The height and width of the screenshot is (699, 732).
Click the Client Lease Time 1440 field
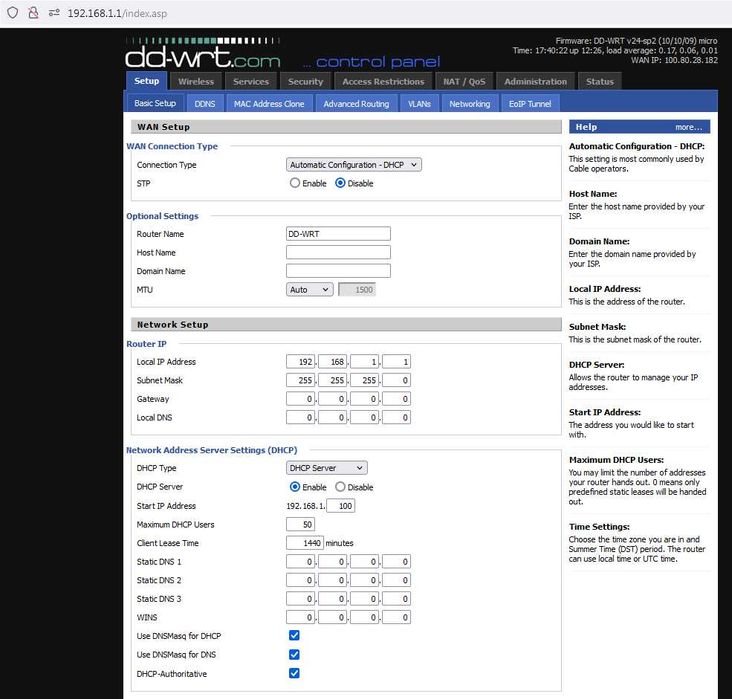pyautogui.click(x=304, y=543)
